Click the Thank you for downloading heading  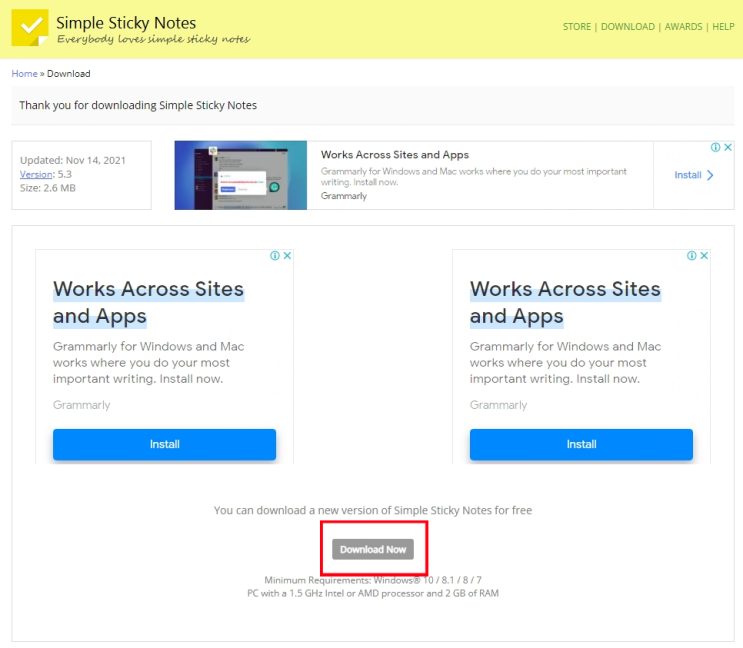click(138, 105)
